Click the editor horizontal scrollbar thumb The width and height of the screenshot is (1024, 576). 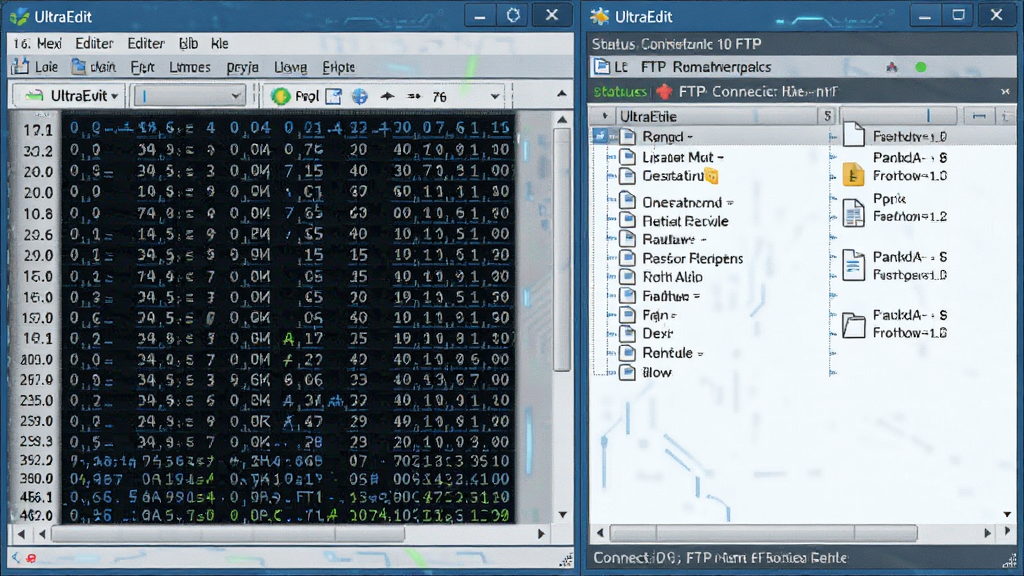click(x=229, y=534)
